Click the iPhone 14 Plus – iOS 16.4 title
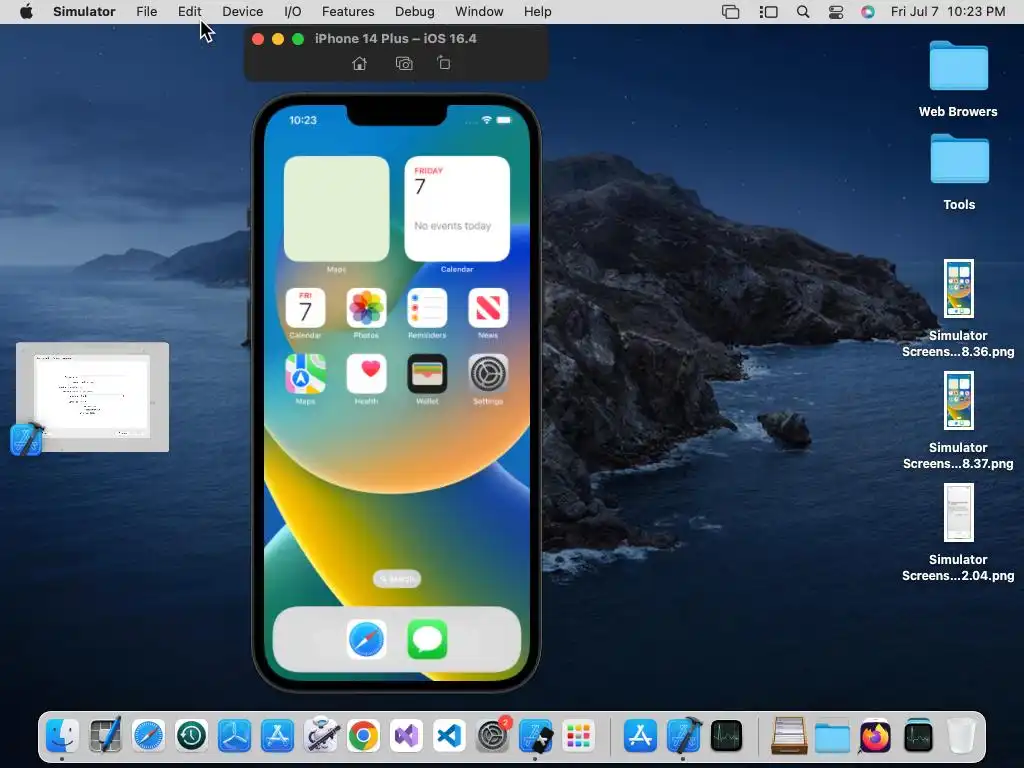Viewport: 1024px width, 768px height. pos(396,39)
